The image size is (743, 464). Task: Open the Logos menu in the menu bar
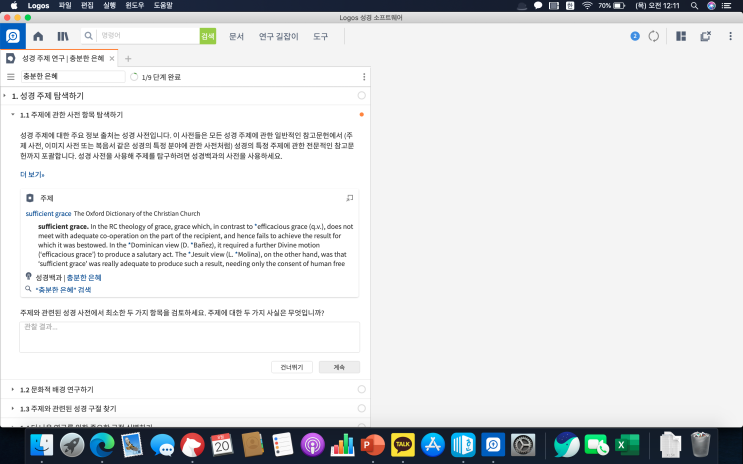[38, 6]
